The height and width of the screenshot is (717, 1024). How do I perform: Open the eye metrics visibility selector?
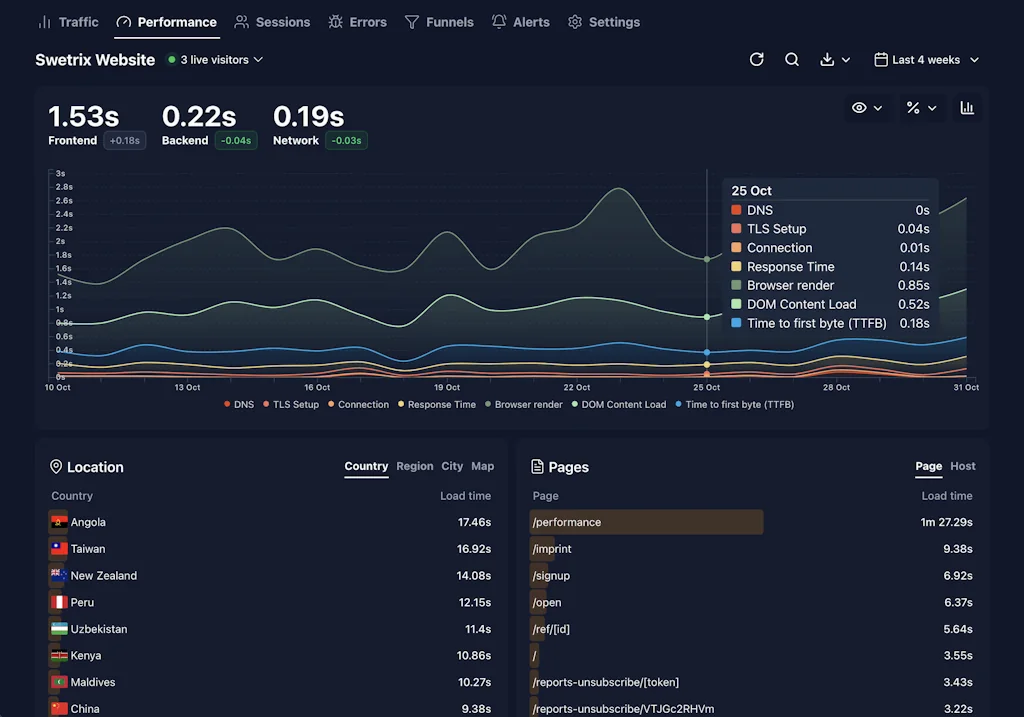point(867,107)
